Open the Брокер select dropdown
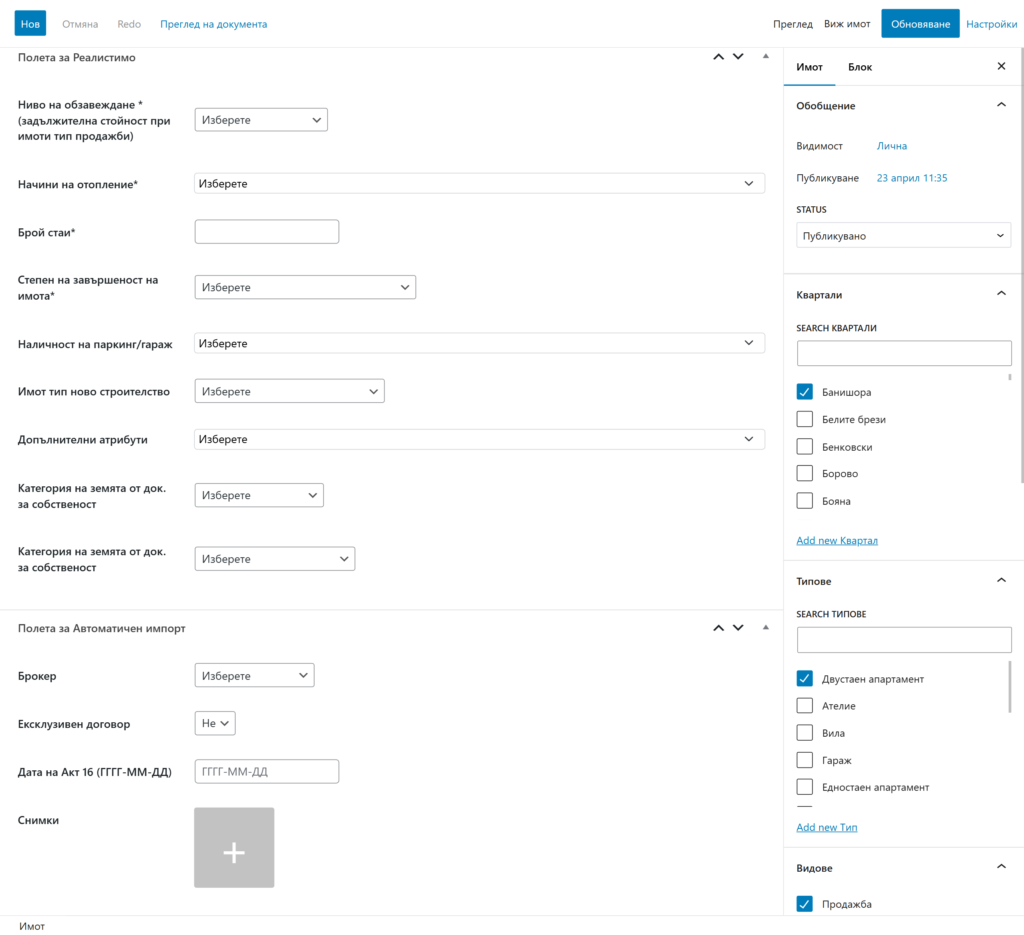The image size is (1024, 935). pyautogui.click(x=254, y=676)
